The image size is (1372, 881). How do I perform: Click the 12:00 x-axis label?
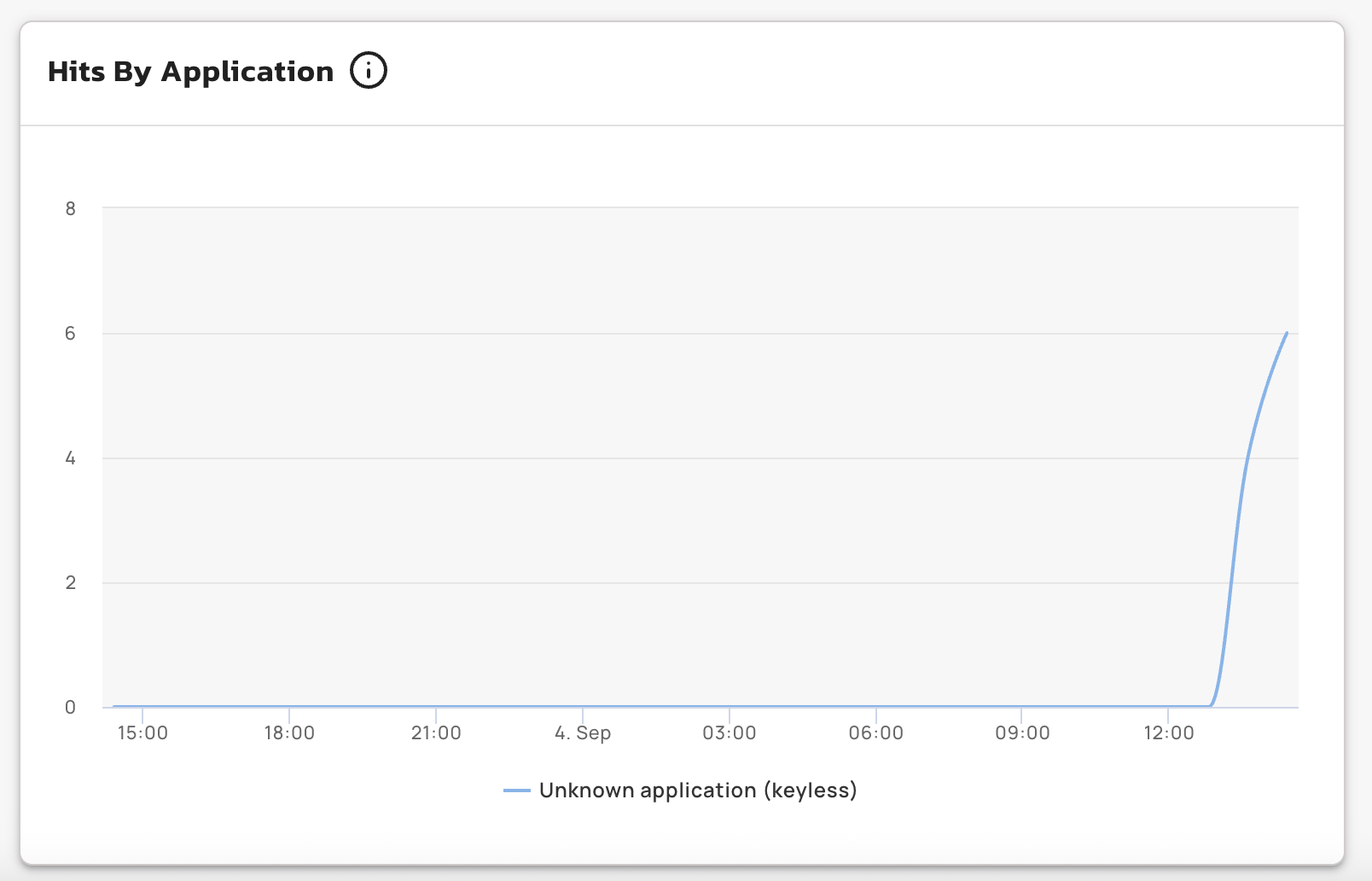click(x=1169, y=733)
